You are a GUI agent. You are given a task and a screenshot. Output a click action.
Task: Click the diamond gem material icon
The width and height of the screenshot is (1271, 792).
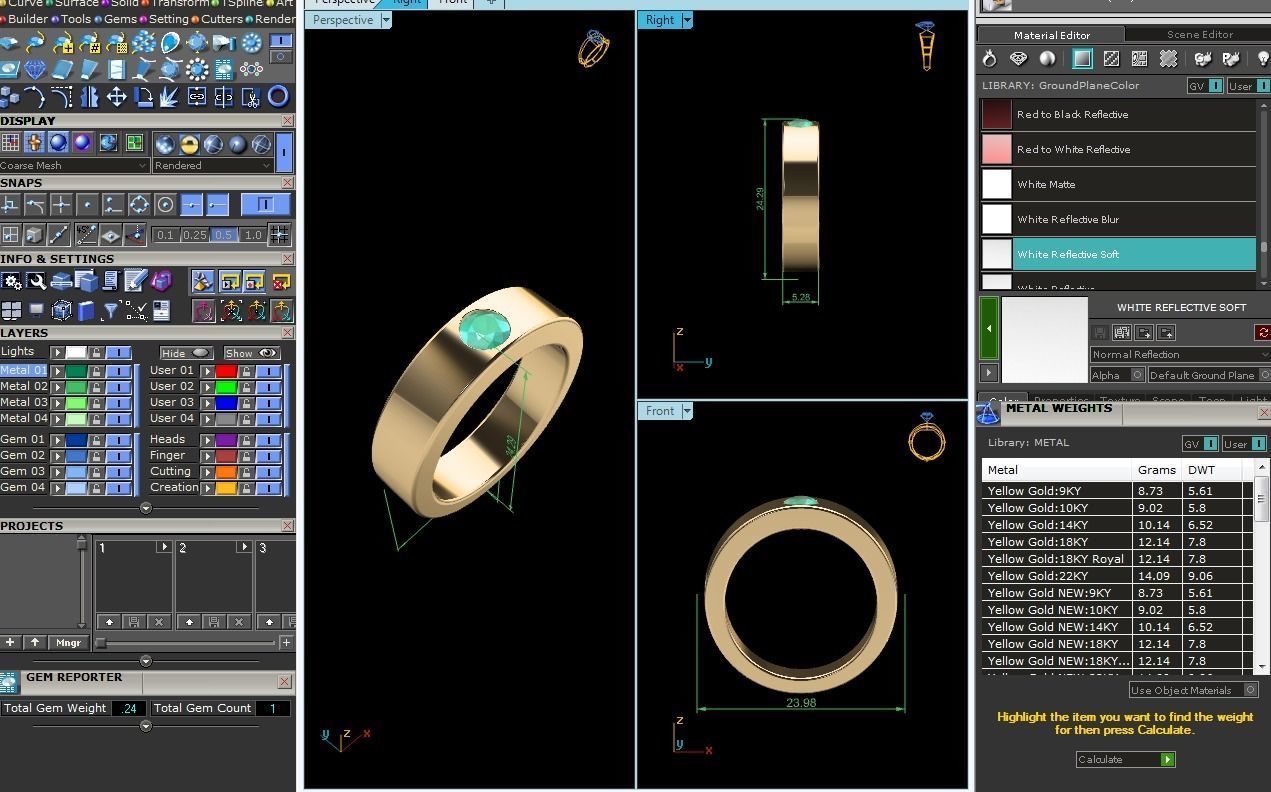point(1018,59)
